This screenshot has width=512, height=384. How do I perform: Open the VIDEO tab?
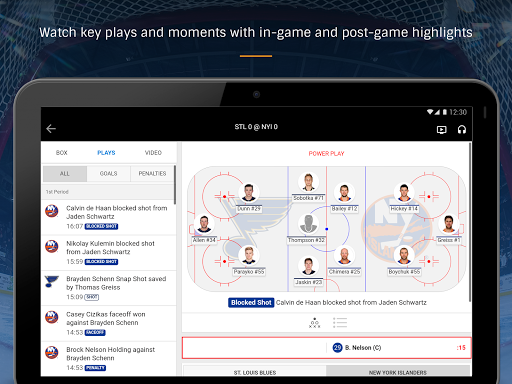[153, 153]
